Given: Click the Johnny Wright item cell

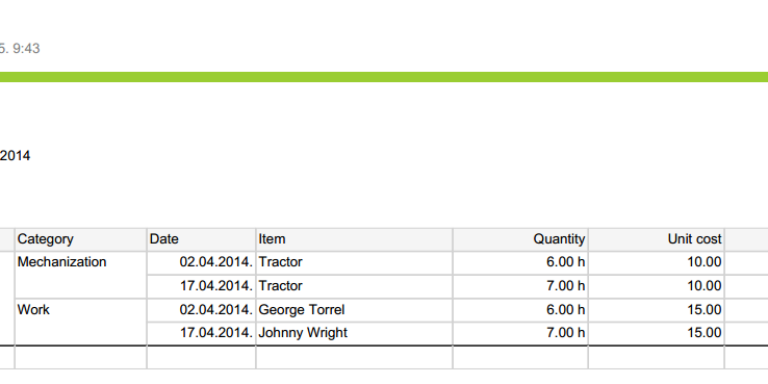Looking at the screenshot, I should tap(354, 333).
